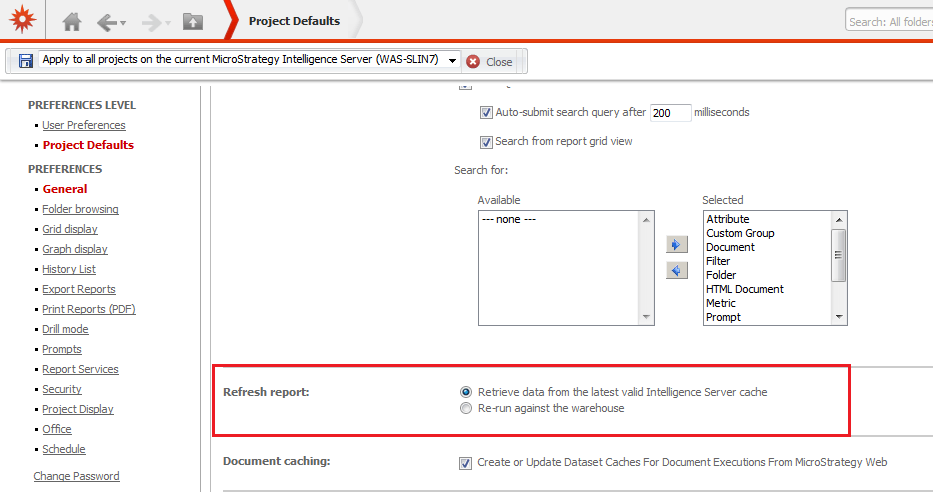Click the Selected list scrollbar thumb

(838, 255)
